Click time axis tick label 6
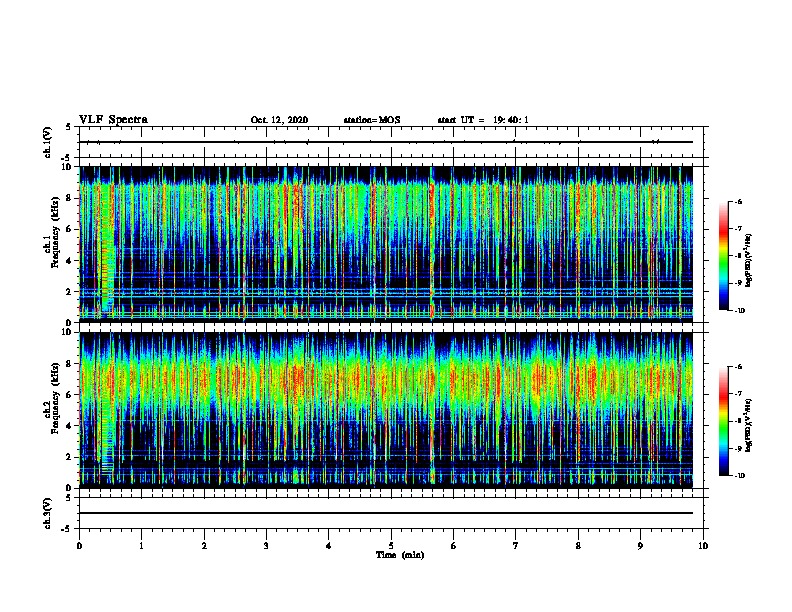This screenshot has width=792, height=612. 454,546
